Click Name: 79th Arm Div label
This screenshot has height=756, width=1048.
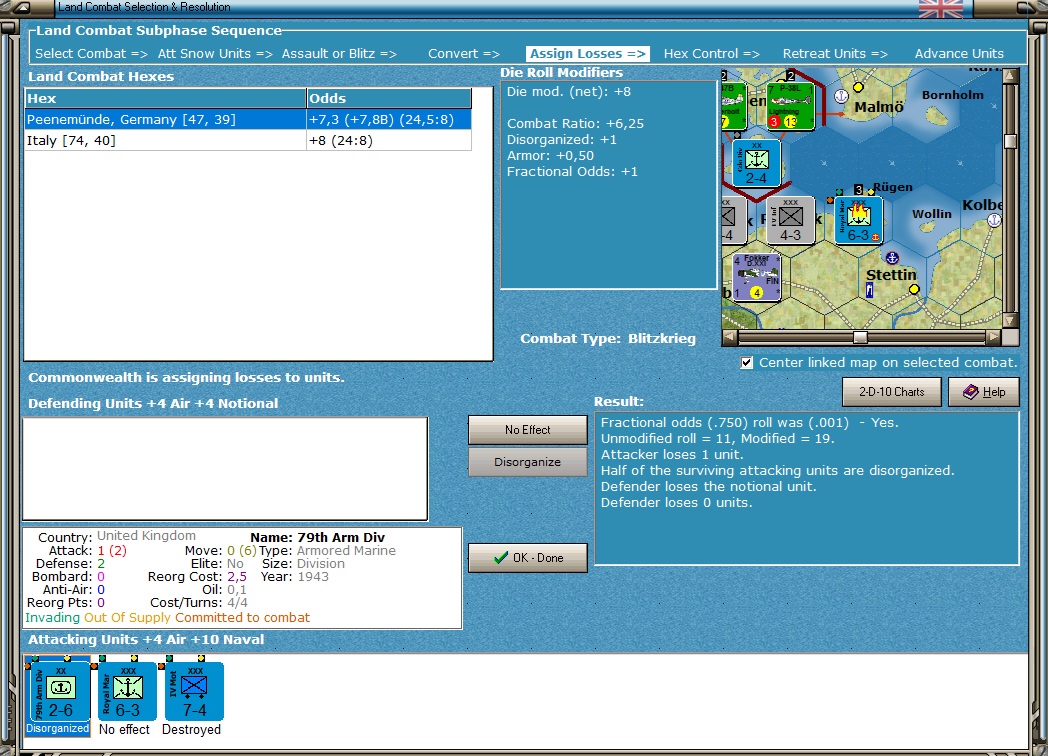pyautogui.click(x=317, y=537)
